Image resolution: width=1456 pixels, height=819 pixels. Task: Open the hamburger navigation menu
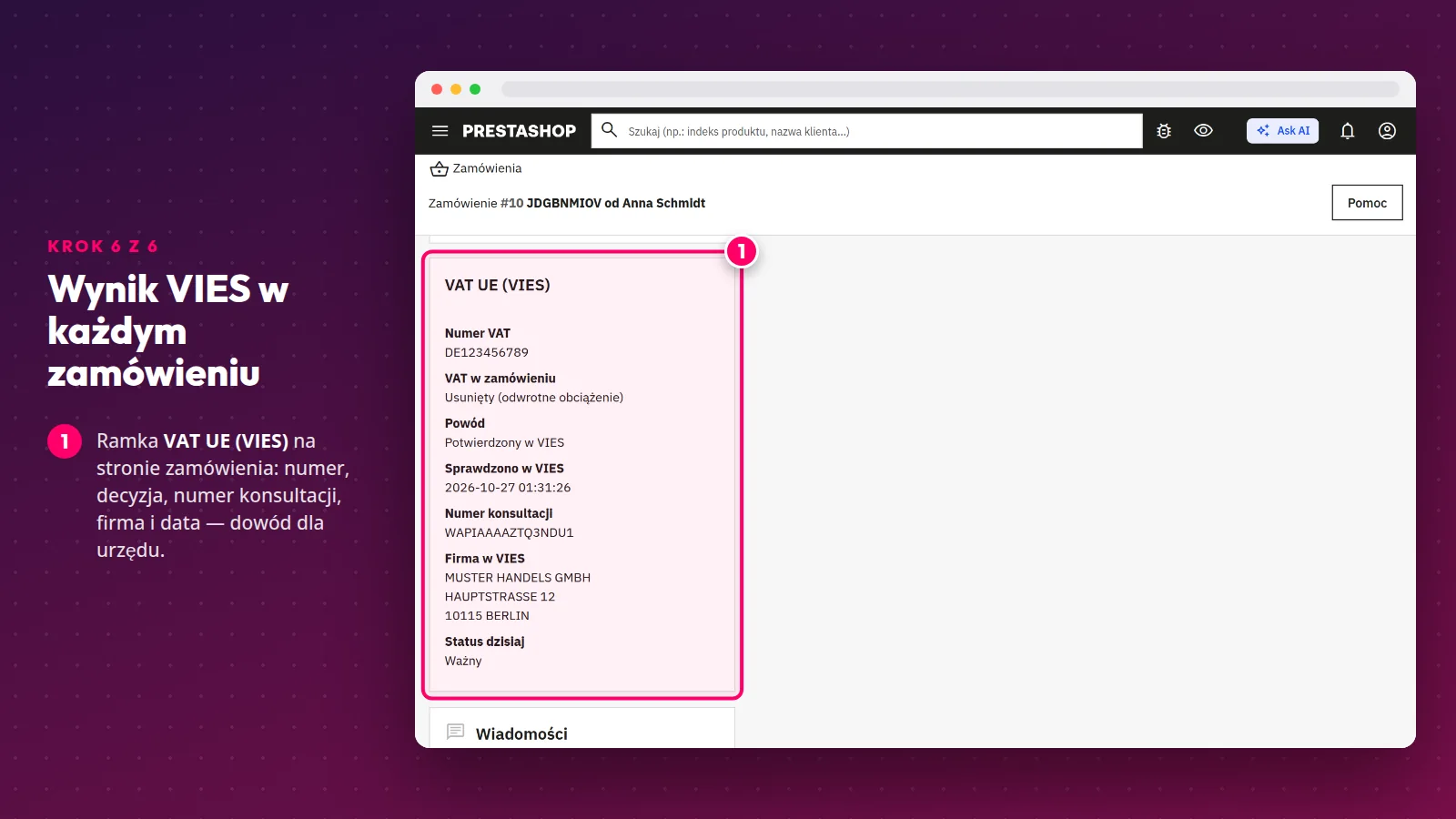coord(440,131)
